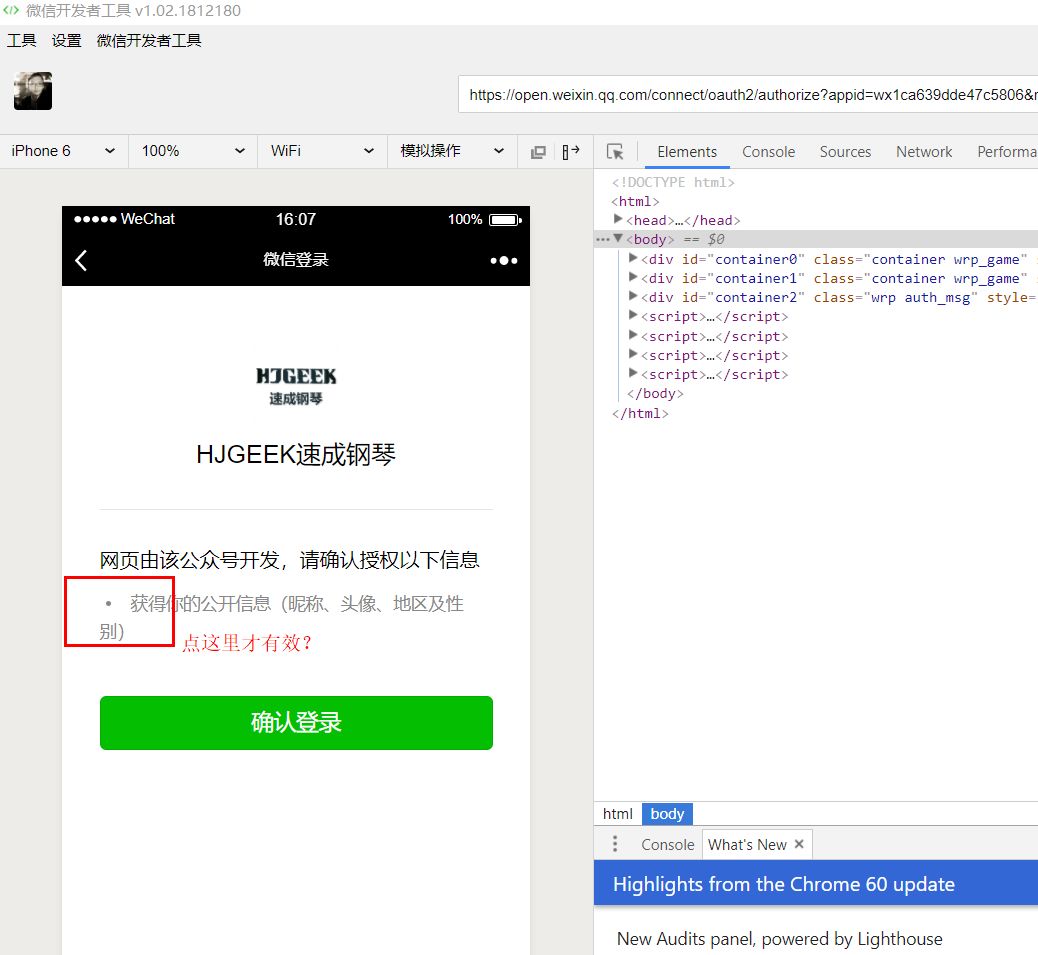Screen dimensions: 1038x955
Task: Expand the fourth script node
Action: 633,373
